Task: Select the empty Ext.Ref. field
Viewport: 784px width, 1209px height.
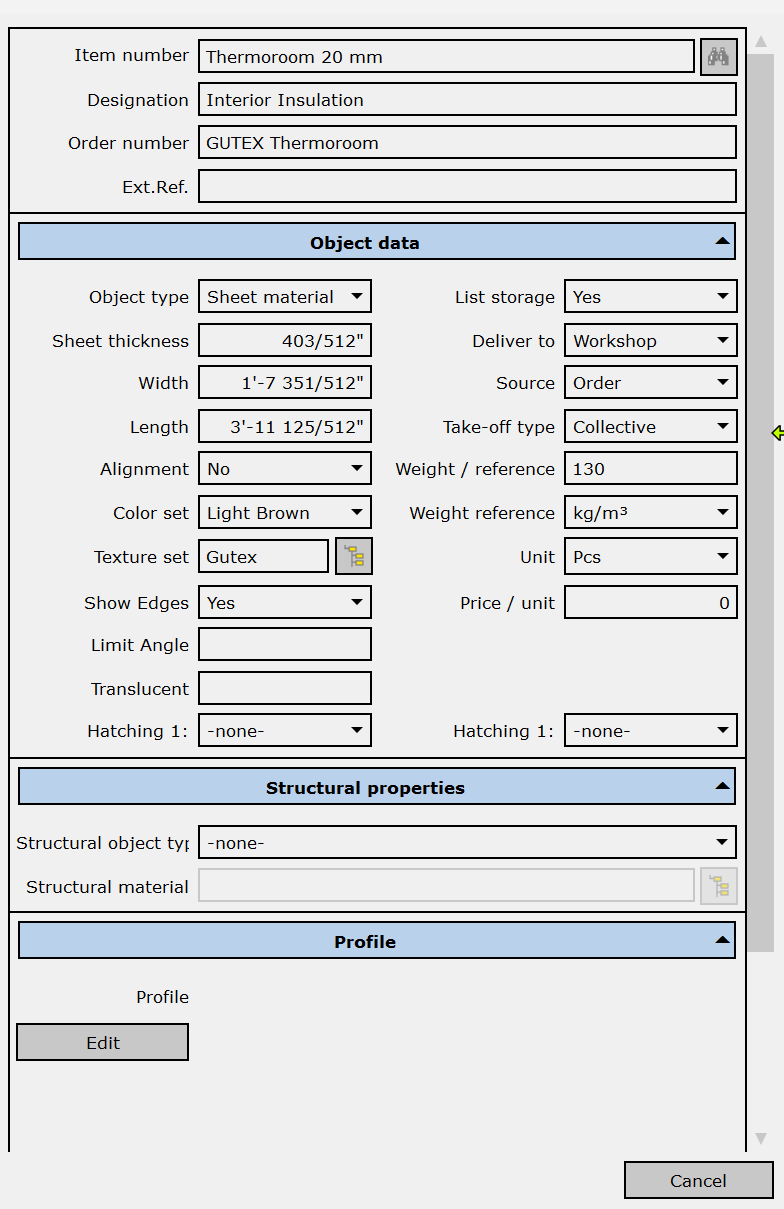Action: (467, 186)
